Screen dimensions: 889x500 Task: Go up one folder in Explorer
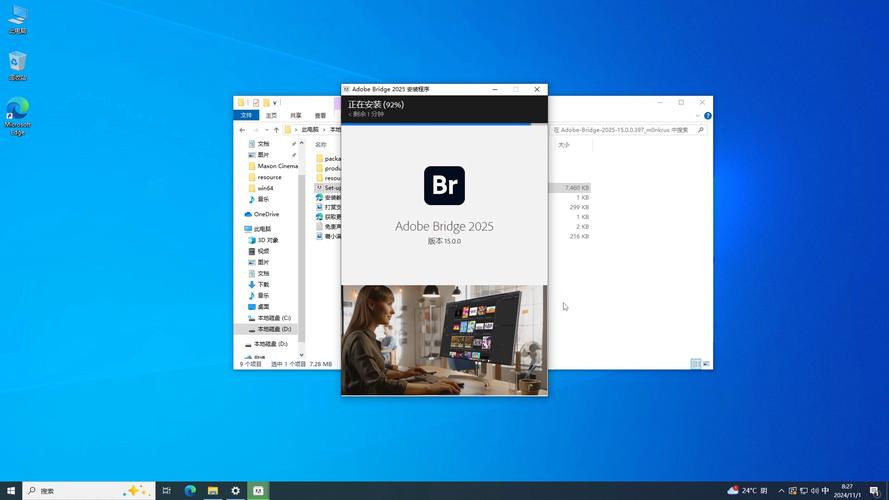pyautogui.click(x=276, y=130)
